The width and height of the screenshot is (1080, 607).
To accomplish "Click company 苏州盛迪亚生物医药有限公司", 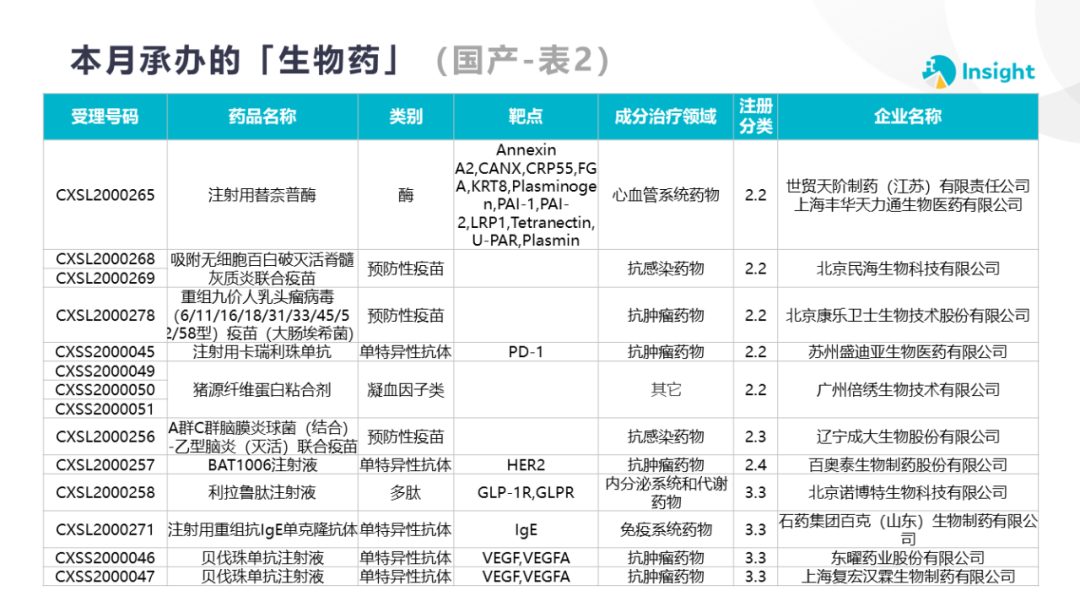I will pos(908,352).
